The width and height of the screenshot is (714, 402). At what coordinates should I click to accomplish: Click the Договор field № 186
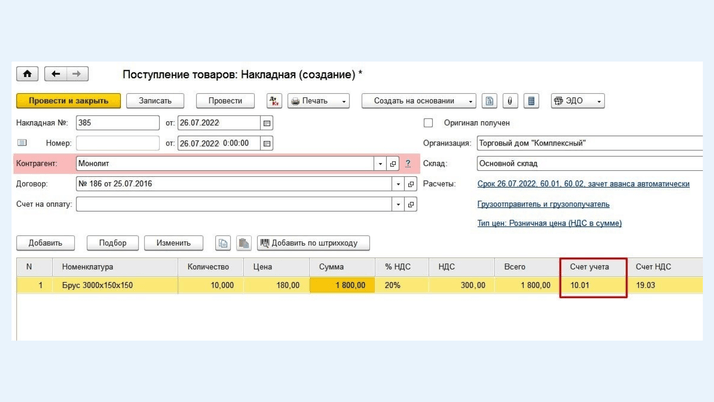[234, 184]
